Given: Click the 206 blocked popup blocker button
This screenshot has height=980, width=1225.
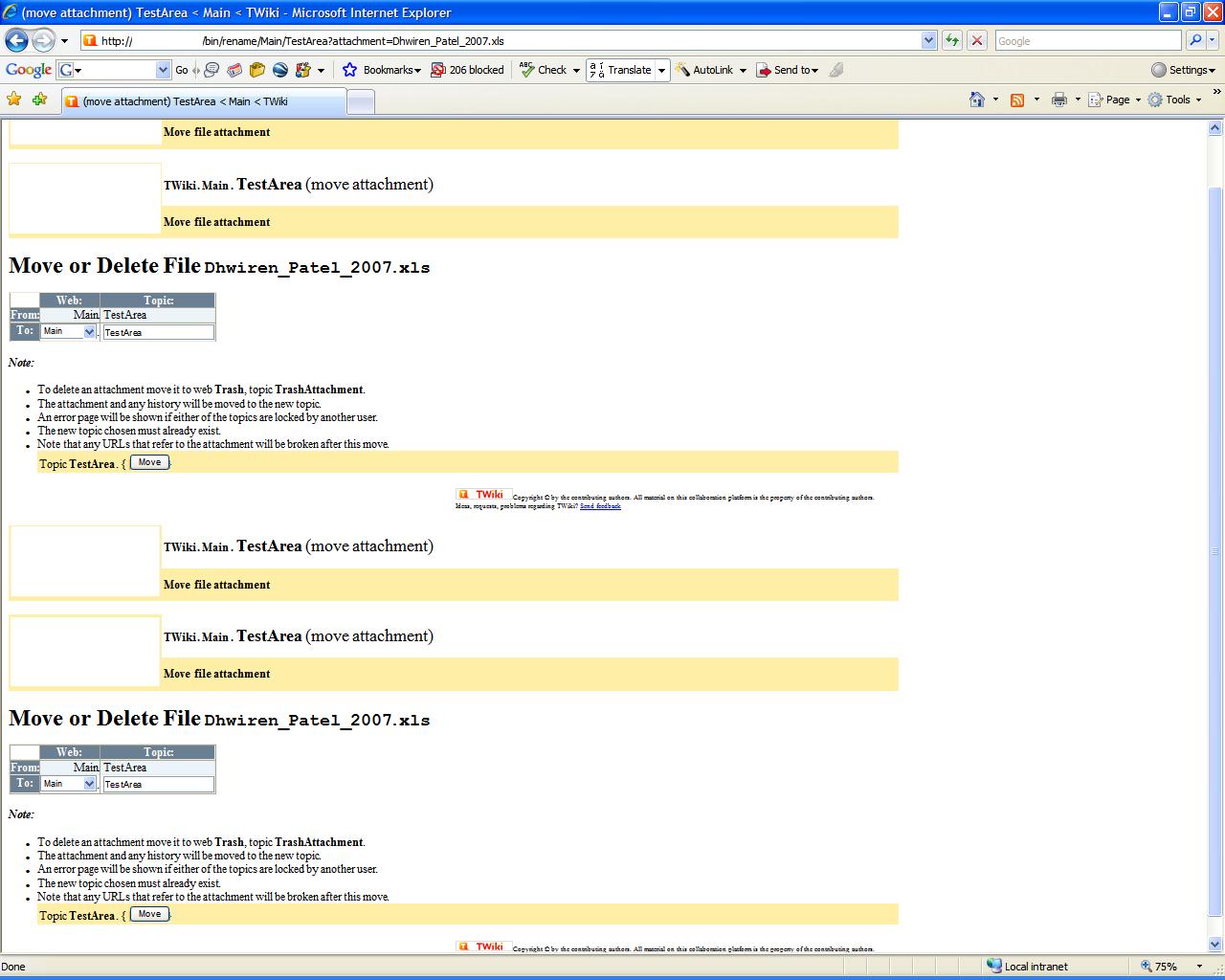Looking at the screenshot, I should coord(467,70).
